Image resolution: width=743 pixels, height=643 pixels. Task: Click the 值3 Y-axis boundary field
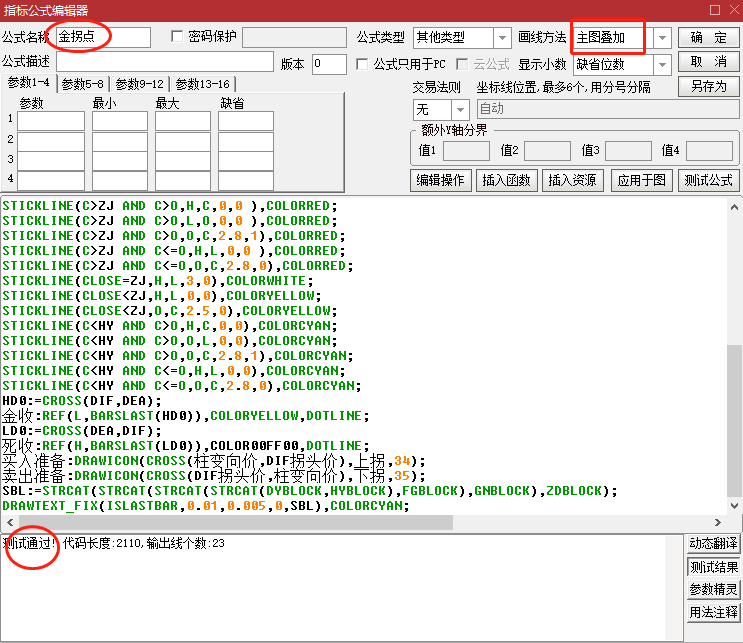click(x=628, y=151)
